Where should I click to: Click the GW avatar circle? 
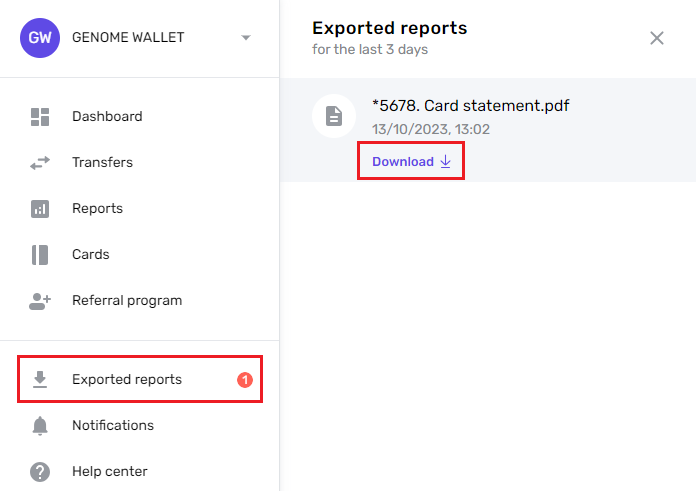(40, 38)
